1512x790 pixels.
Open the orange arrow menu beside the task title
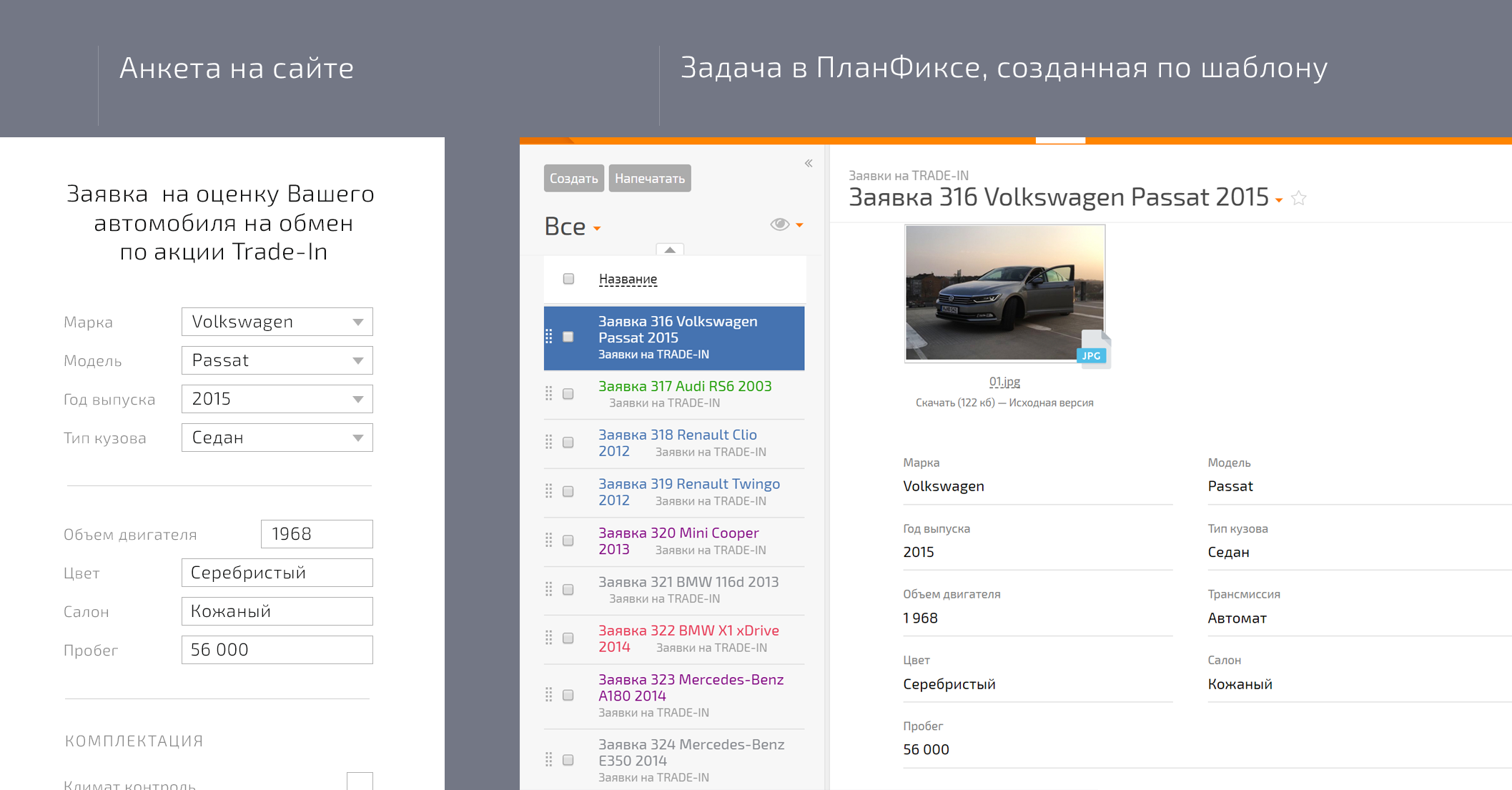click(1279, 201)
